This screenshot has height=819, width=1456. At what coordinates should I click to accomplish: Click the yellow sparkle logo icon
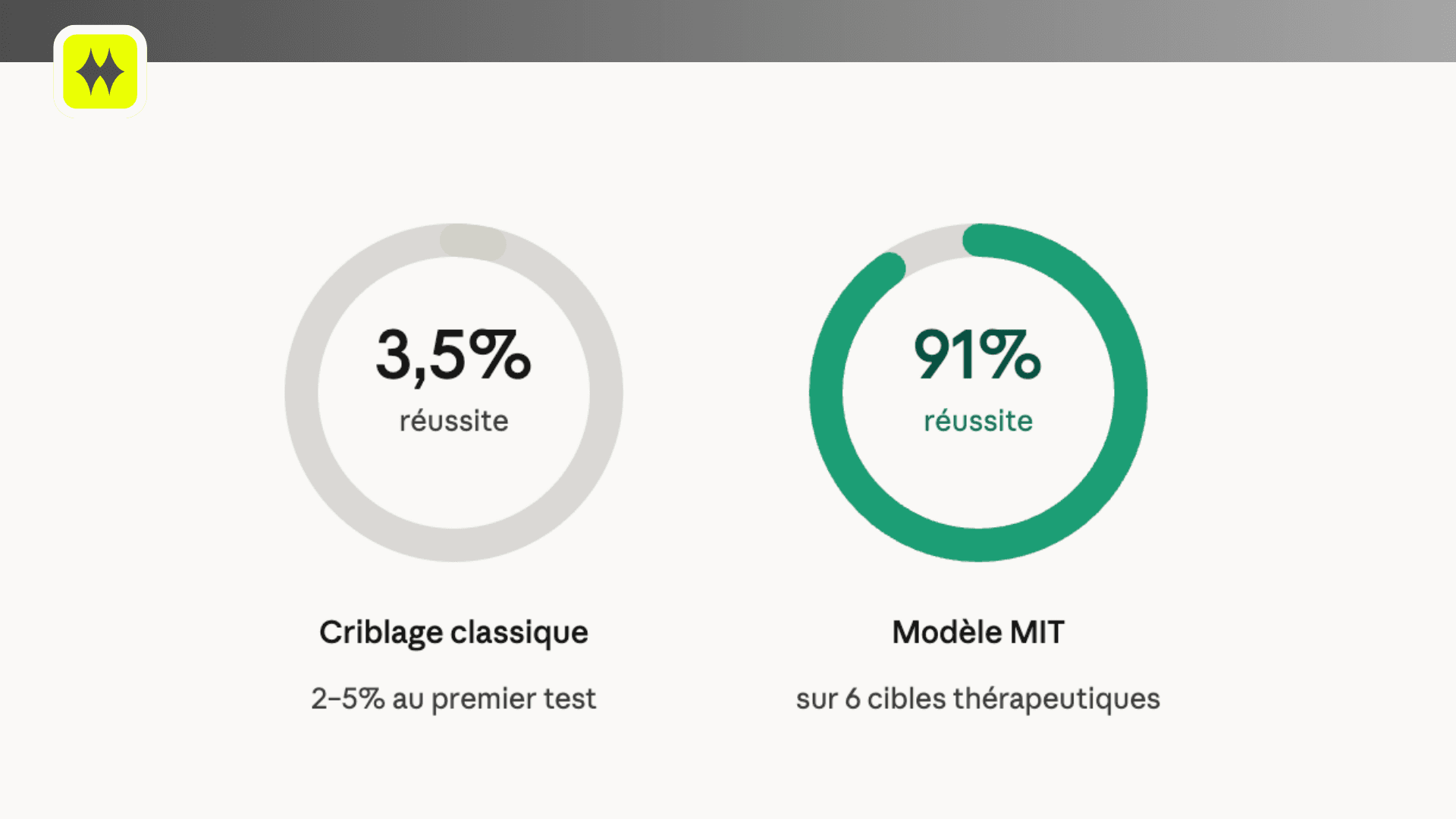click(100, 71)
